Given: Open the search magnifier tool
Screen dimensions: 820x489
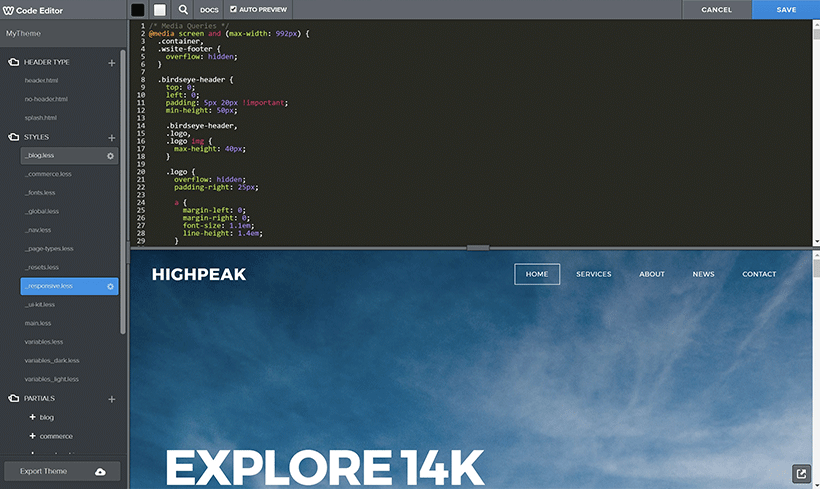Looking at the screenshot, I should pyautogui.click(x=183, y=9).
